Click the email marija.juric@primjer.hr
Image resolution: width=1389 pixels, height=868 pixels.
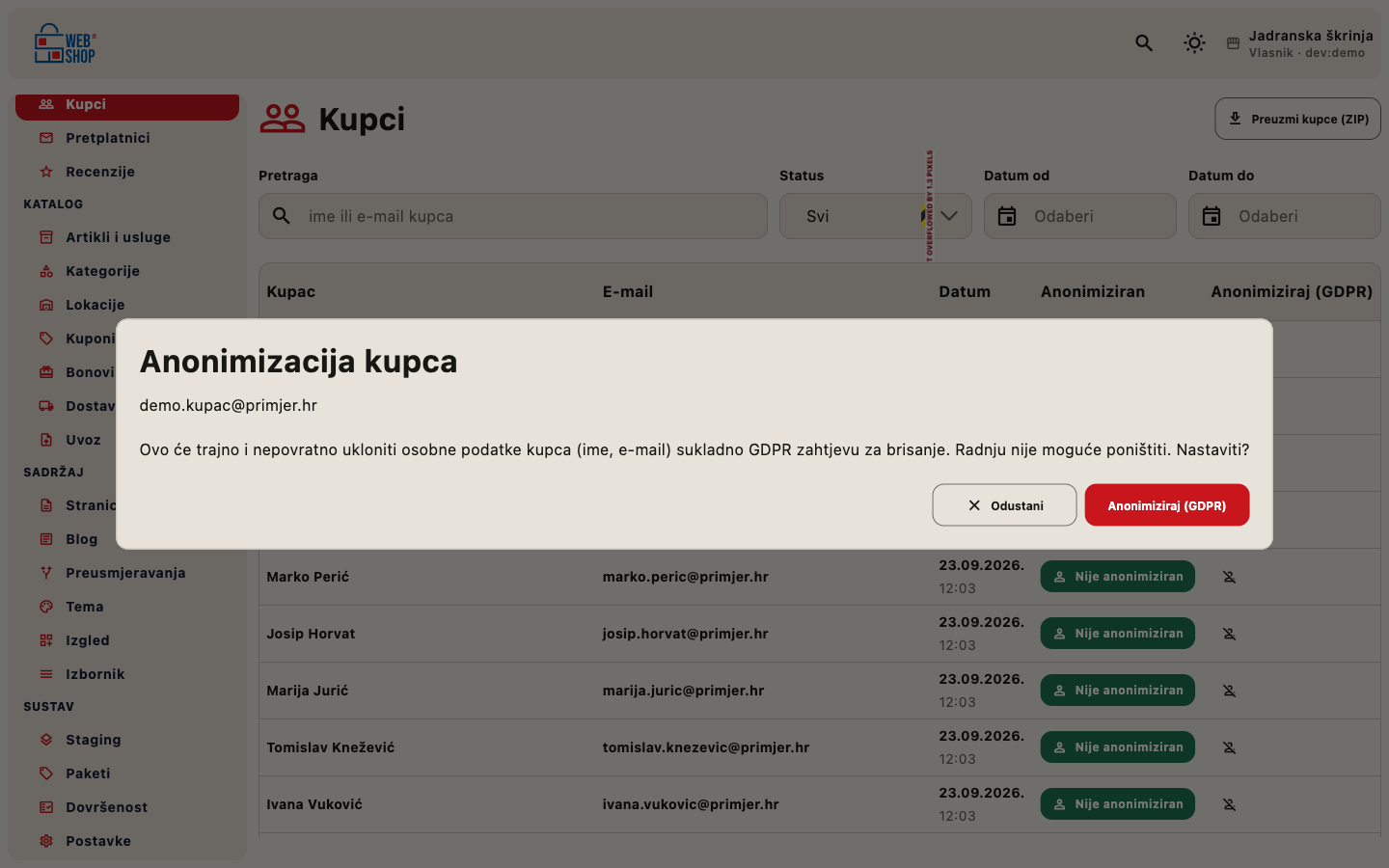tap(683, 691)
